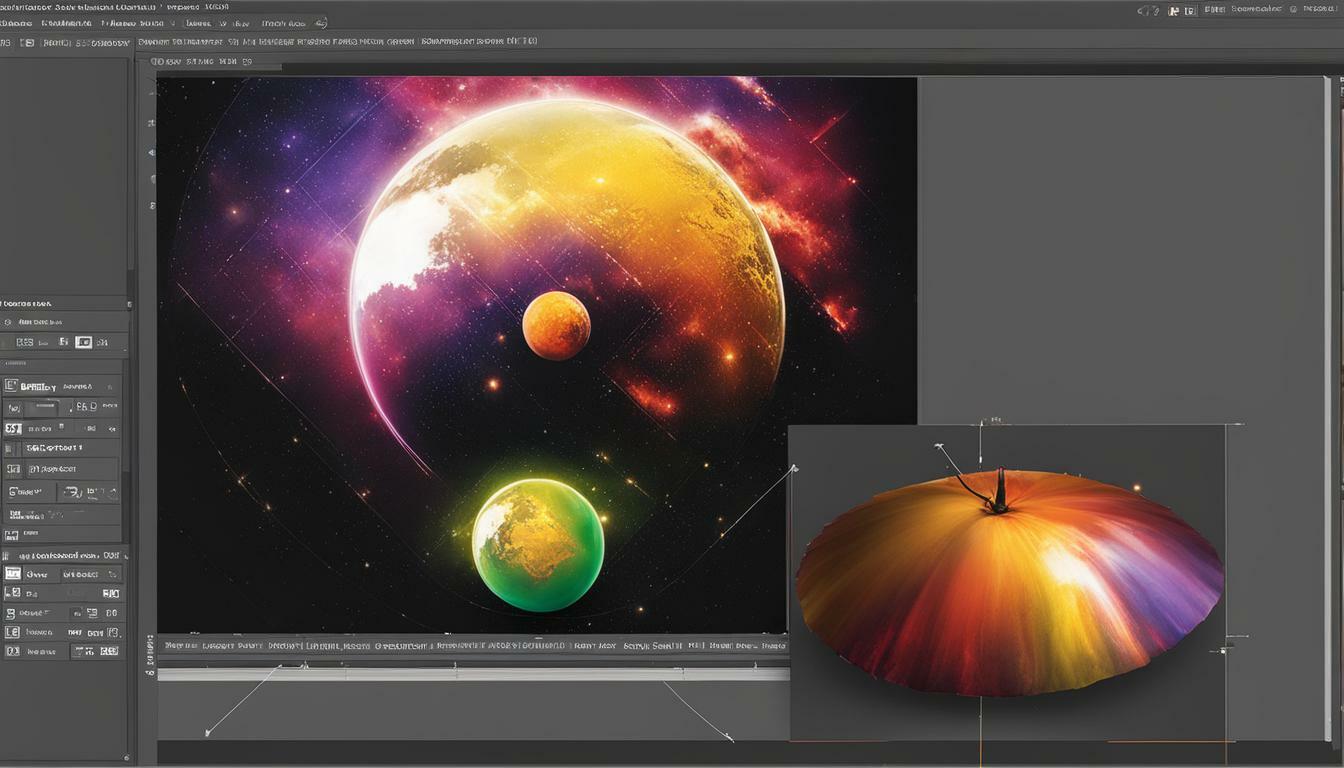The height and width of the screenshot is (768, 1344).
Task: Enable the checkbox next to the second layer entry
Action: 12,592
